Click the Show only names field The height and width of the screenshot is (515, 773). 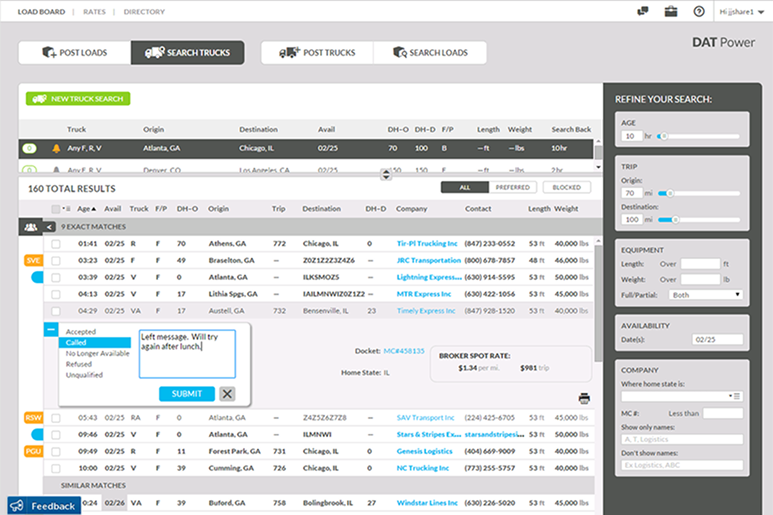(x=682, y=439)
